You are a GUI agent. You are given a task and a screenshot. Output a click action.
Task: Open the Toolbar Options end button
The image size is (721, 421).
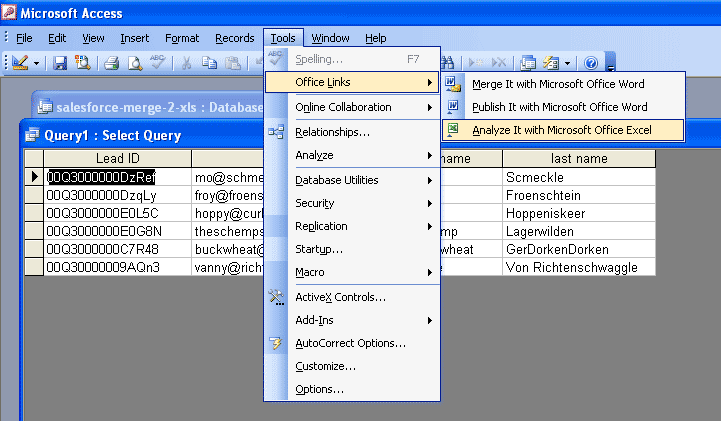click(611, 63)
